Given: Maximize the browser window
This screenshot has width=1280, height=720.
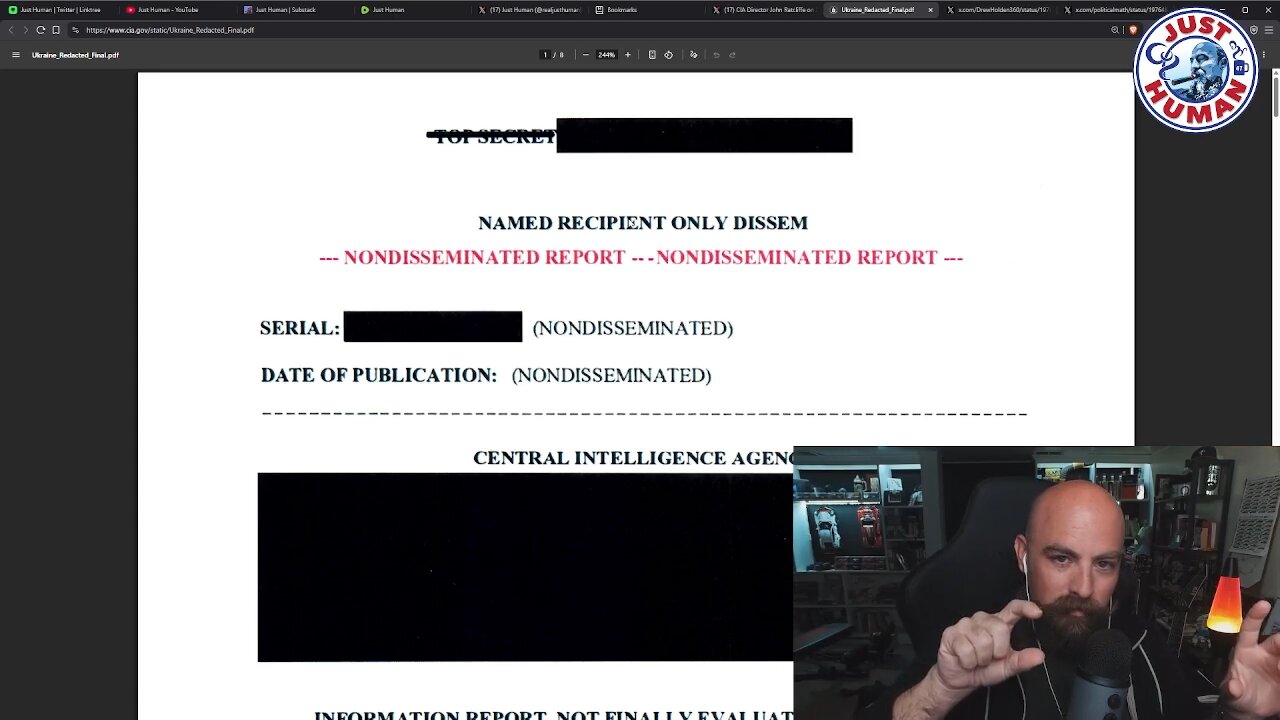Looking at the screenshot, I should point(1245,10).
